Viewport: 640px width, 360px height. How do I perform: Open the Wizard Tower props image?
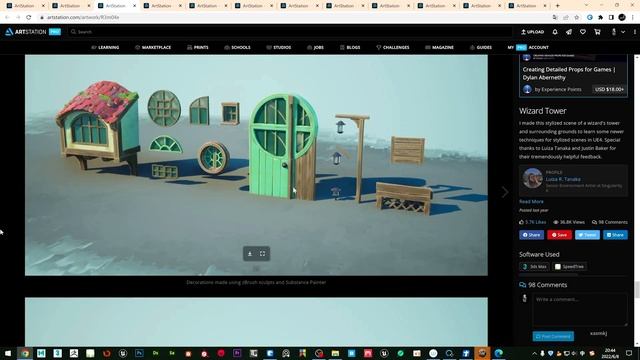pos(256,165)
